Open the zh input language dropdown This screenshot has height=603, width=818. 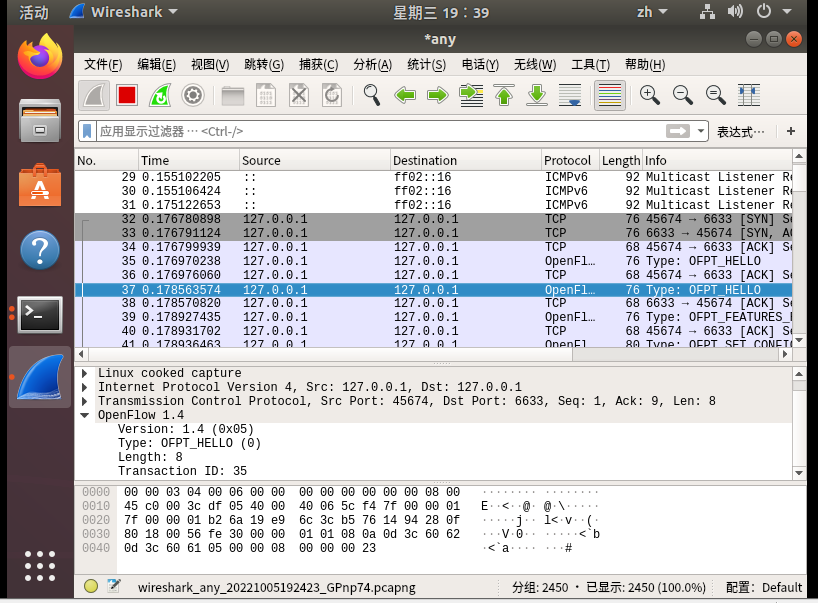click(652, 11)
